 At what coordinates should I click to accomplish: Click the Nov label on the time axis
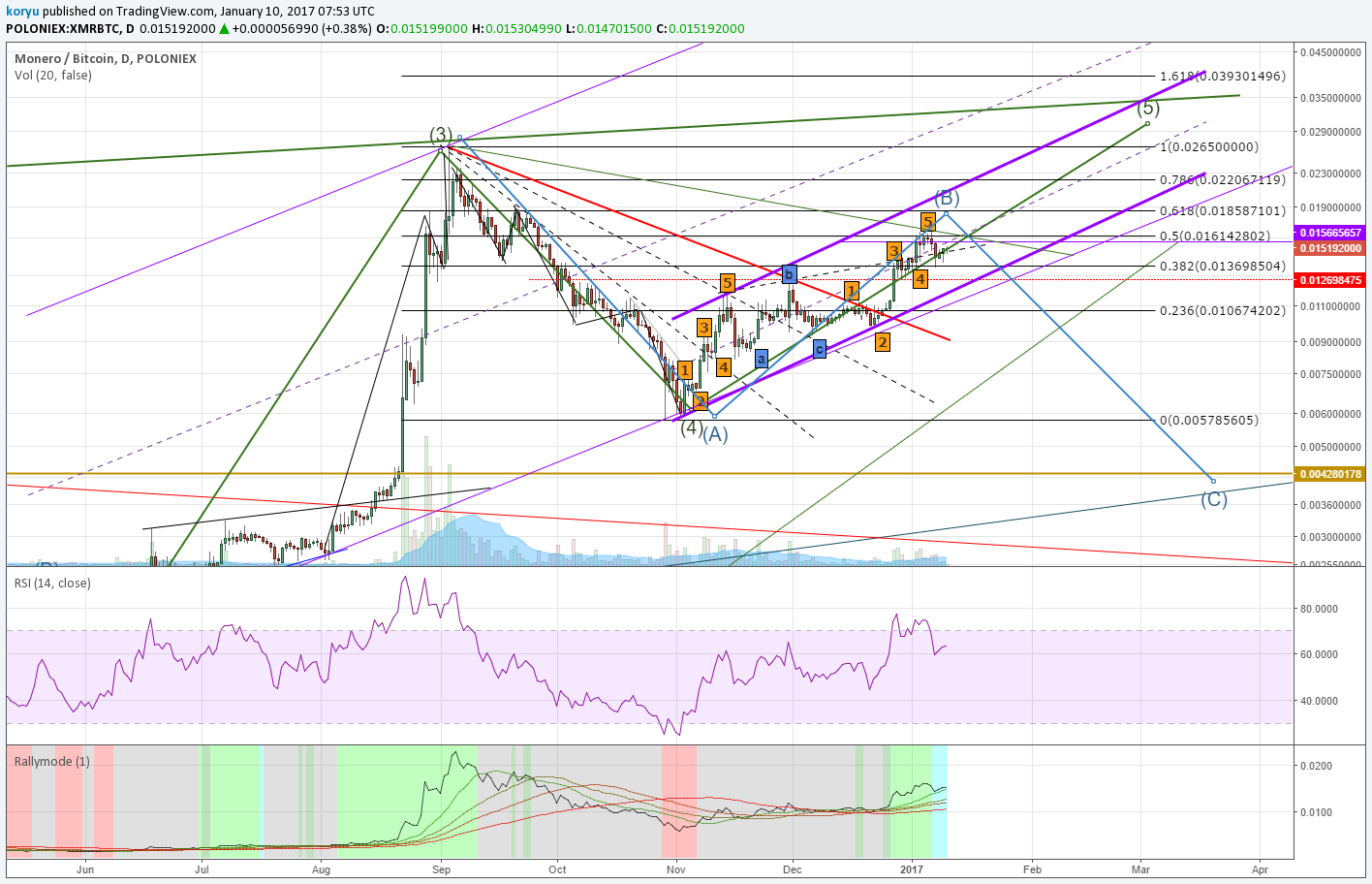(x=676, y=869)
